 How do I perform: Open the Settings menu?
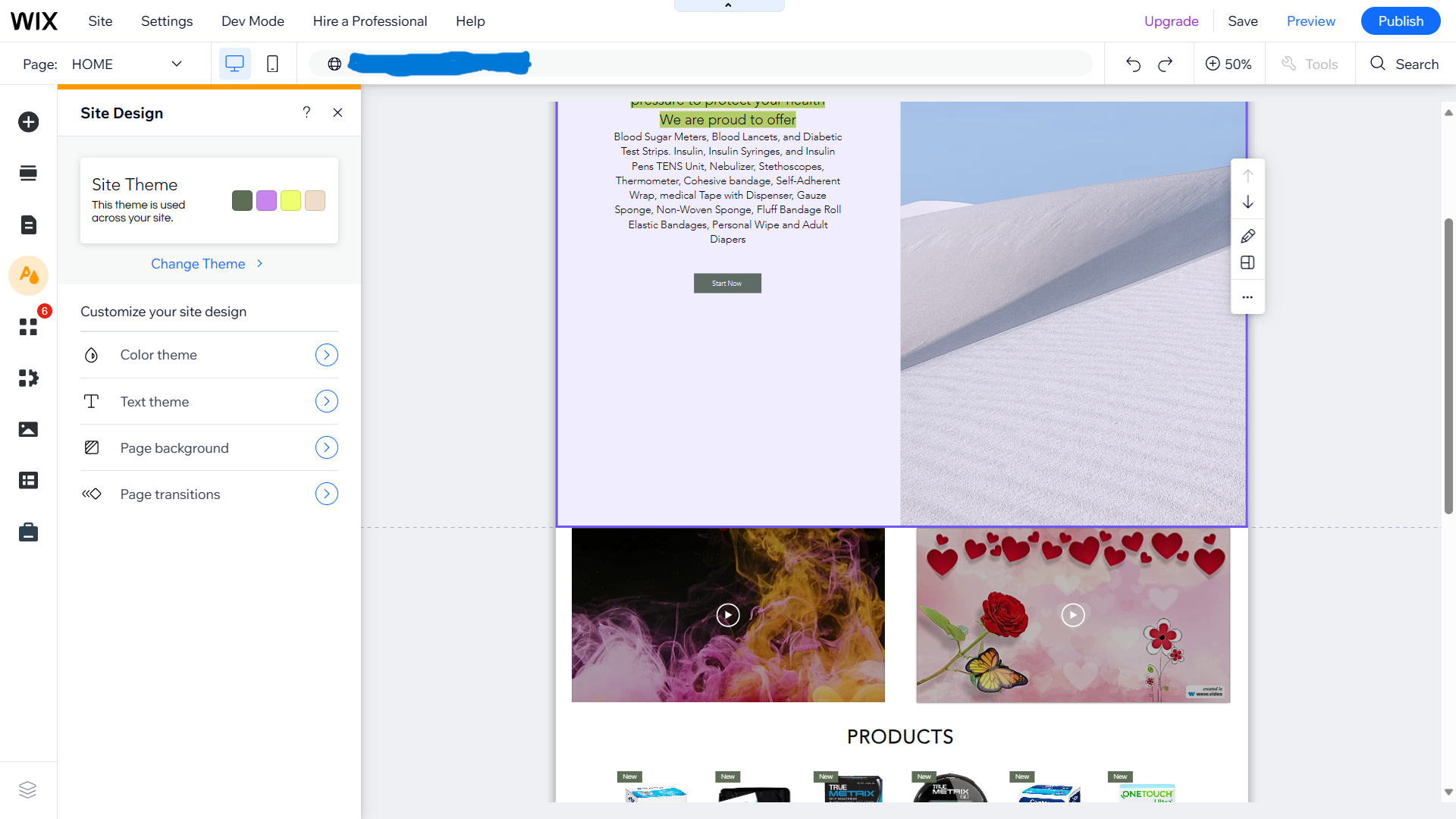click(x=167, y=21)
